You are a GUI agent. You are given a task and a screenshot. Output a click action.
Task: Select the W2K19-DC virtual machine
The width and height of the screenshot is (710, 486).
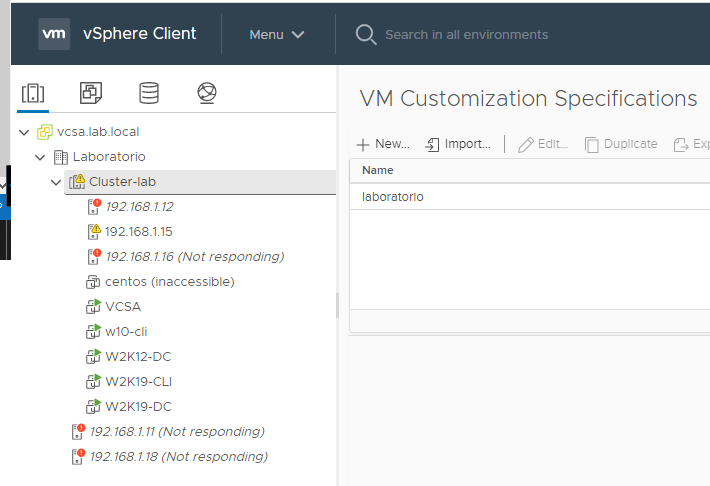pos(138,406)
